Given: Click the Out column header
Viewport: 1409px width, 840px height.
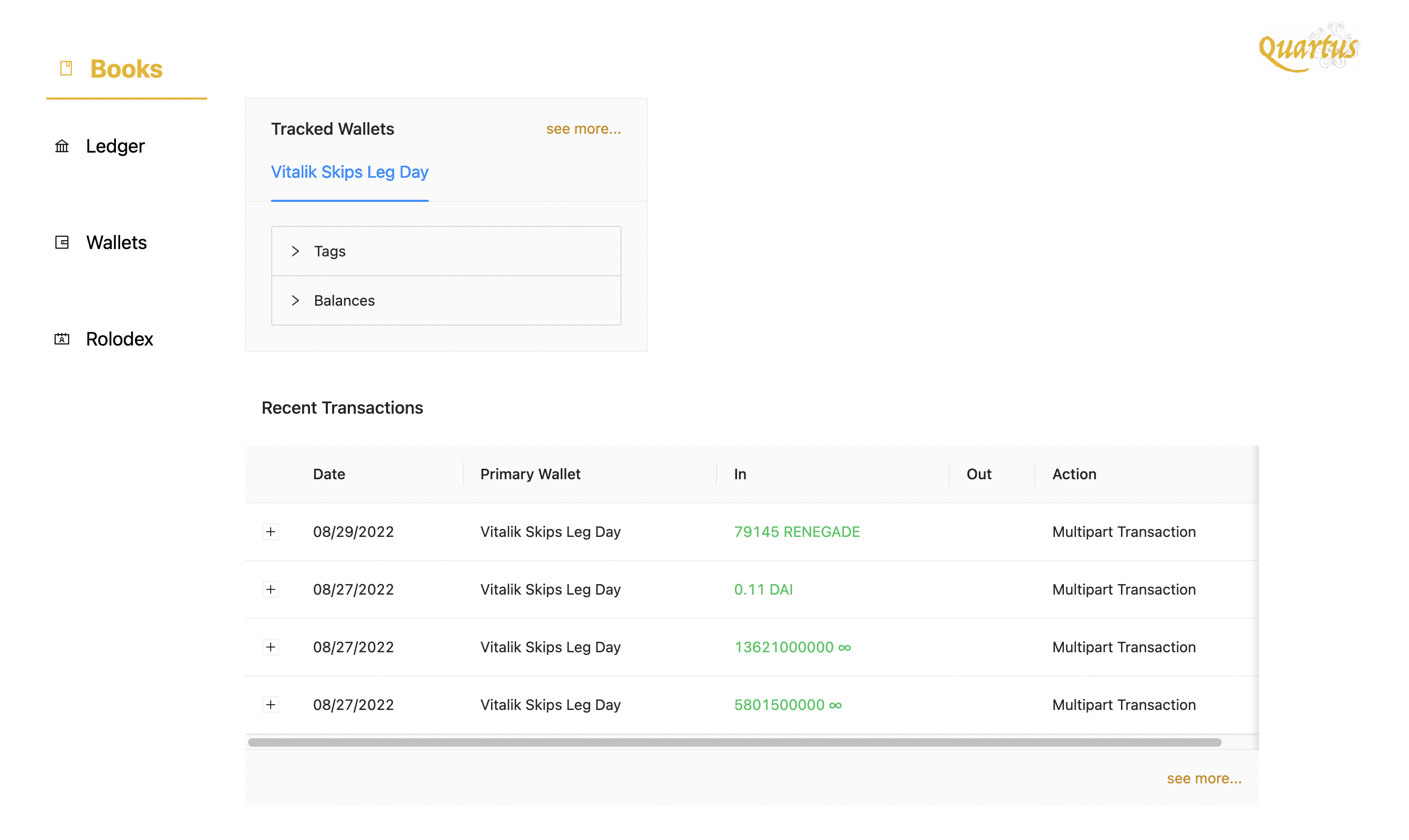Looking at the screenshot, I should pos(979,475).
